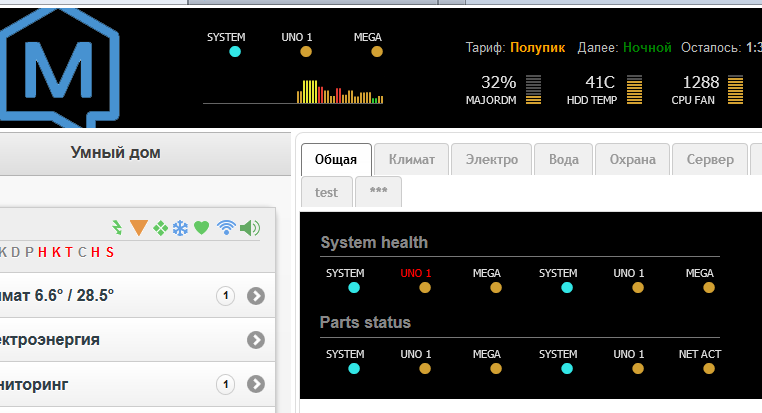Viewport: 762px width, 413px height.
Task: Click the cyan SYSTEM indicator in the header
Action: [235, 51]
